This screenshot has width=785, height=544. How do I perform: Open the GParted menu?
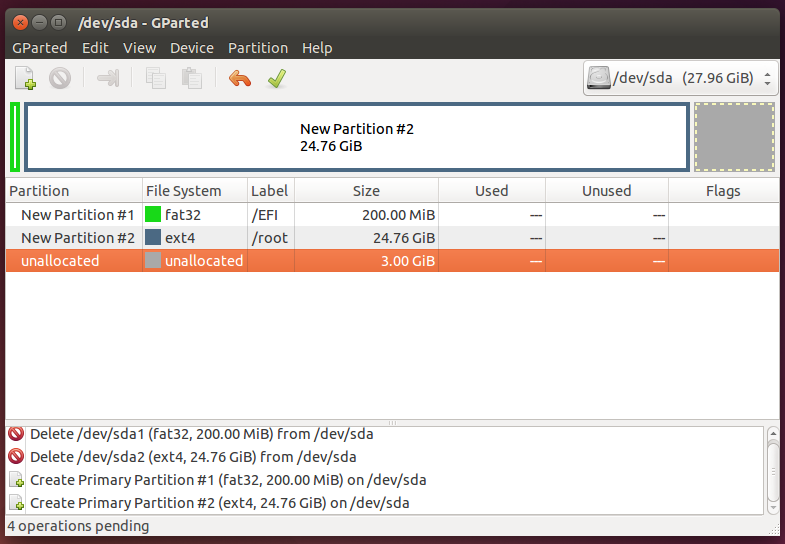pos(40,48)
